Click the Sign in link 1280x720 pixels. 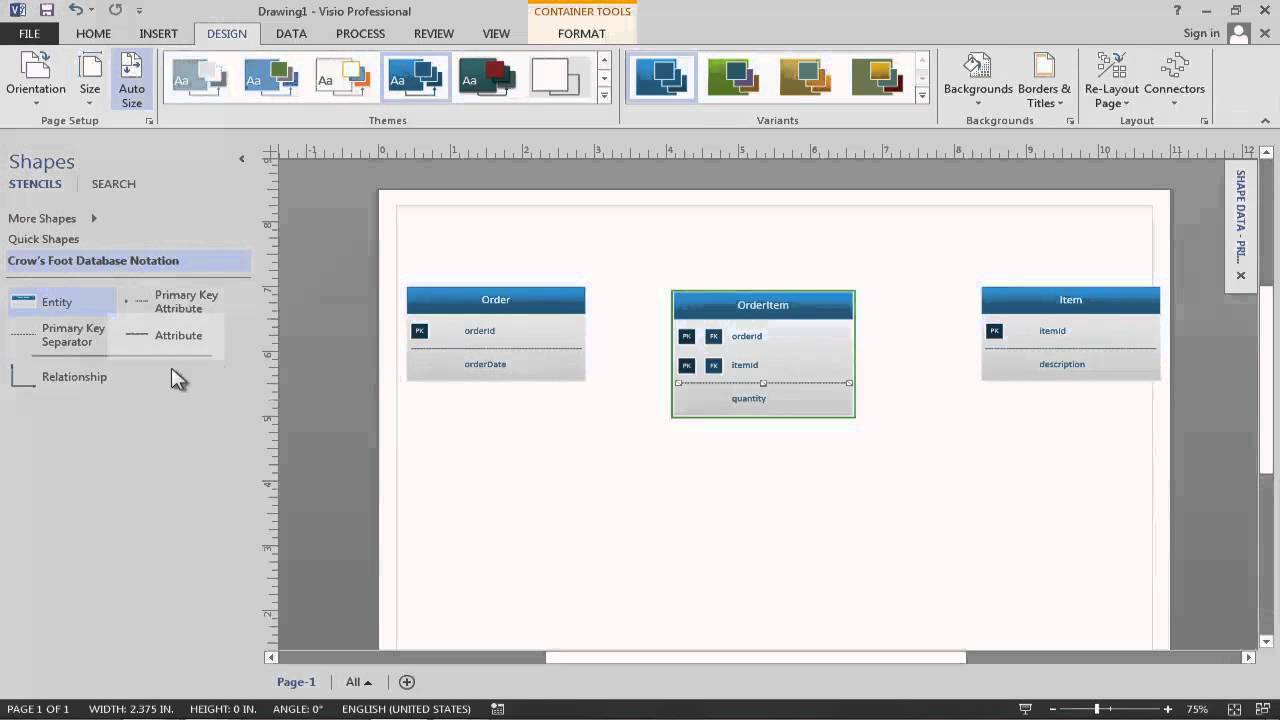1201,33
